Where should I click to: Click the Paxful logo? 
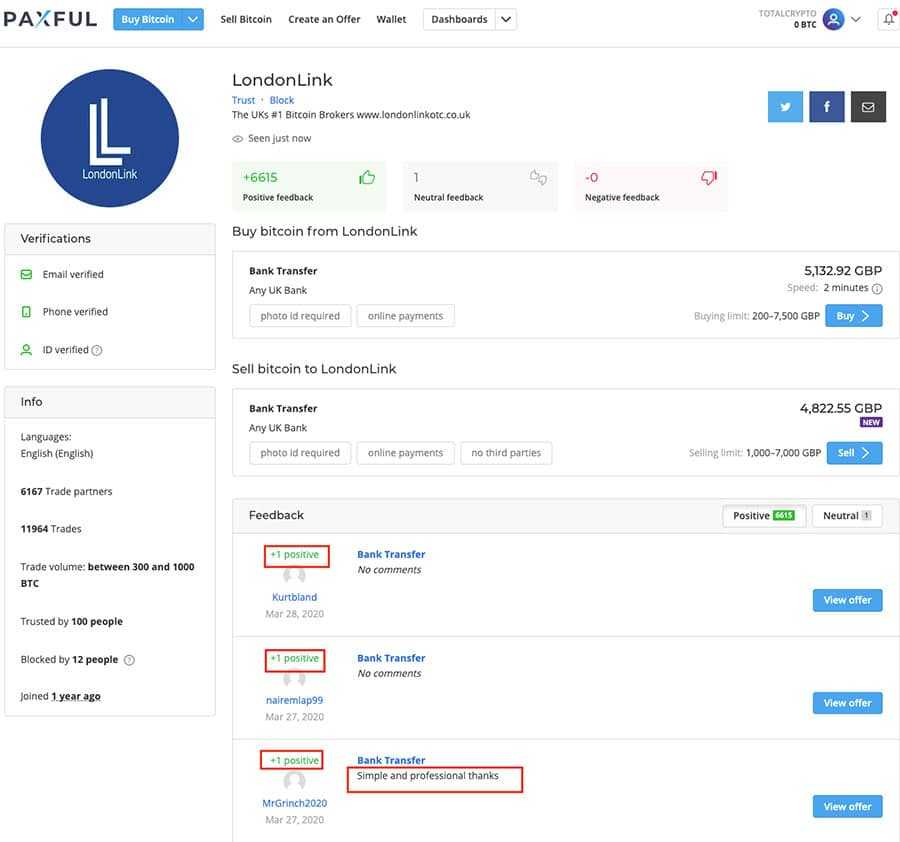coord(50,17)
